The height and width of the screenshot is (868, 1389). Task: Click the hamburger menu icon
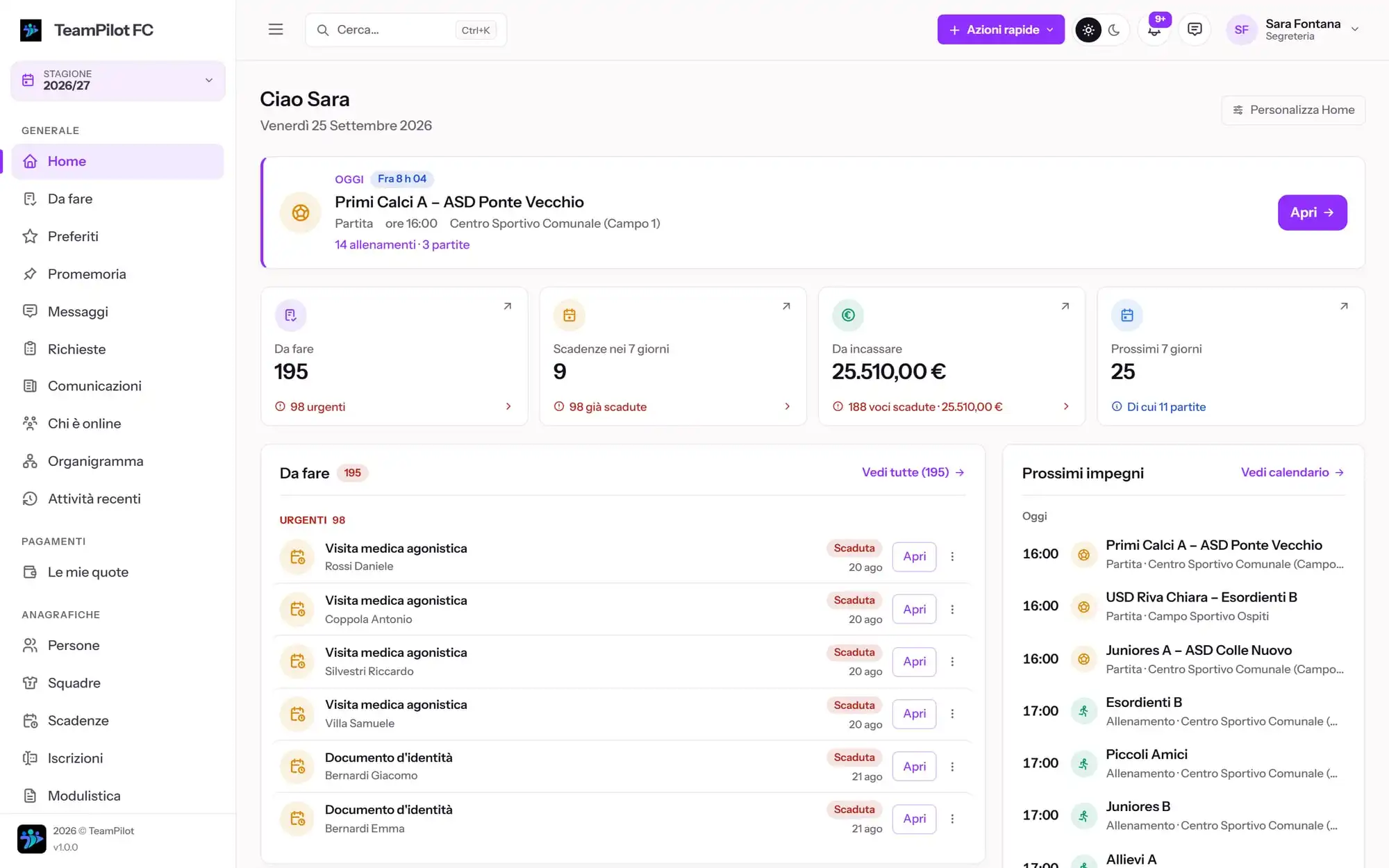pos(276,29)
